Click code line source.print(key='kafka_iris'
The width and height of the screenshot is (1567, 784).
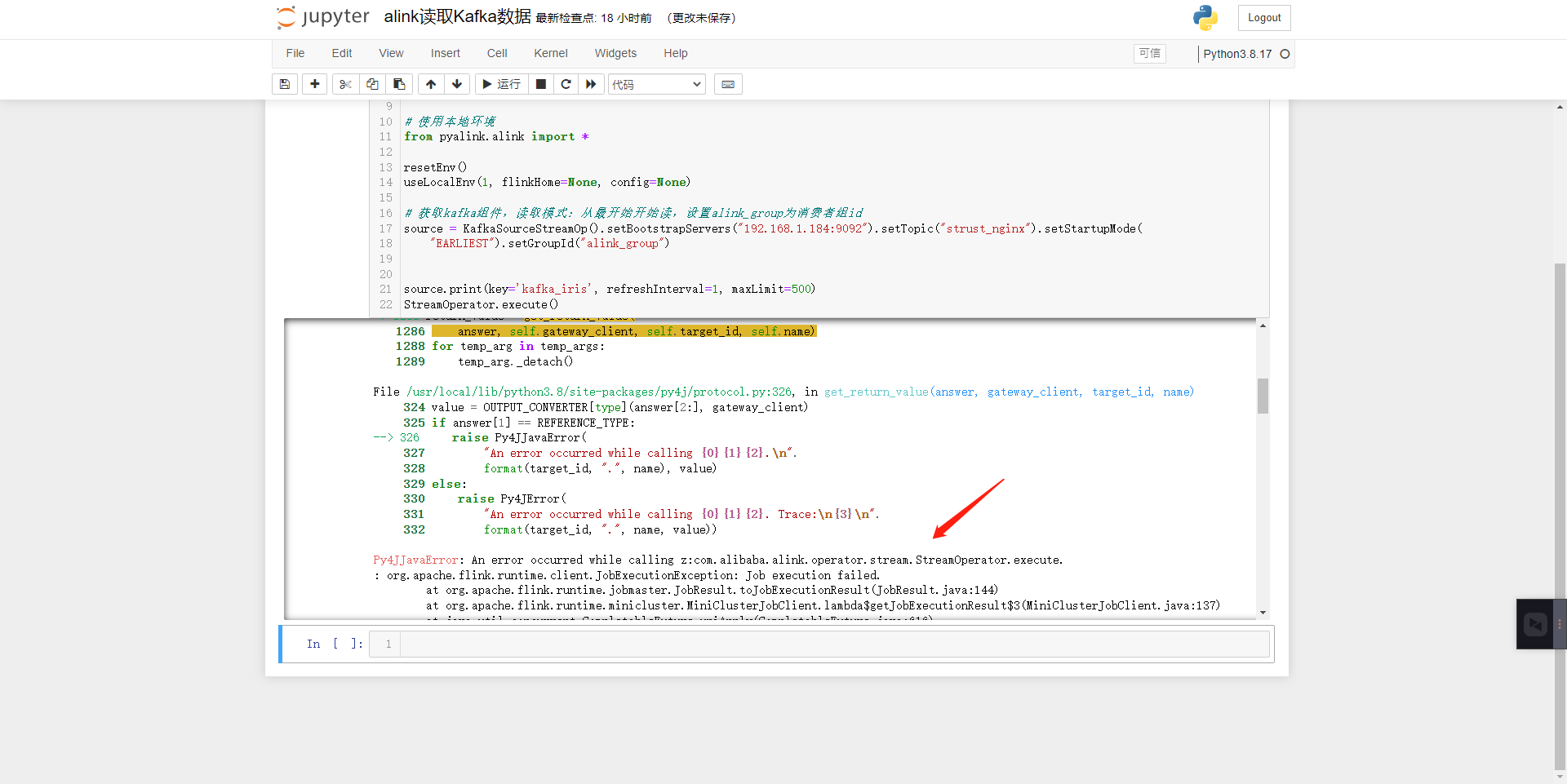coord(609,289)
